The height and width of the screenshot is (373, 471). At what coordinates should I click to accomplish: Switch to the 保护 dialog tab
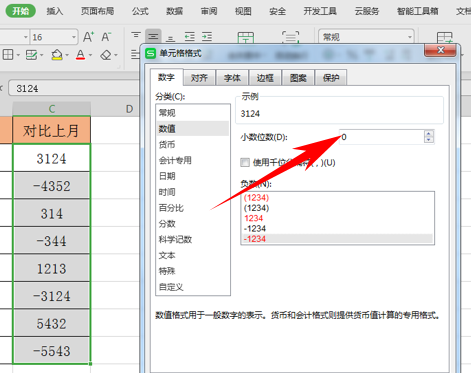point(331,78)
